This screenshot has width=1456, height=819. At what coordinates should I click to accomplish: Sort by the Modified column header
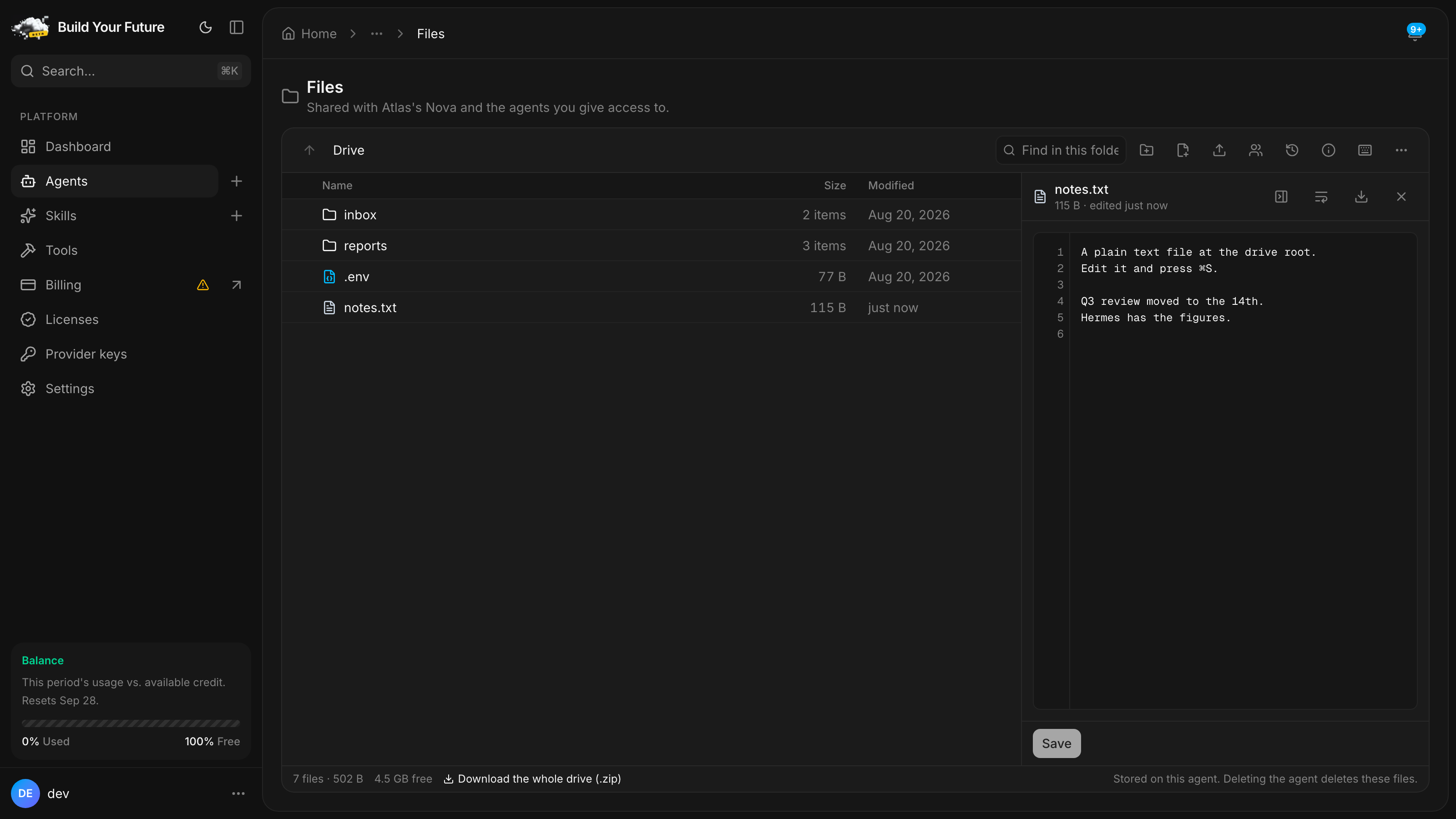click(891, 185)
